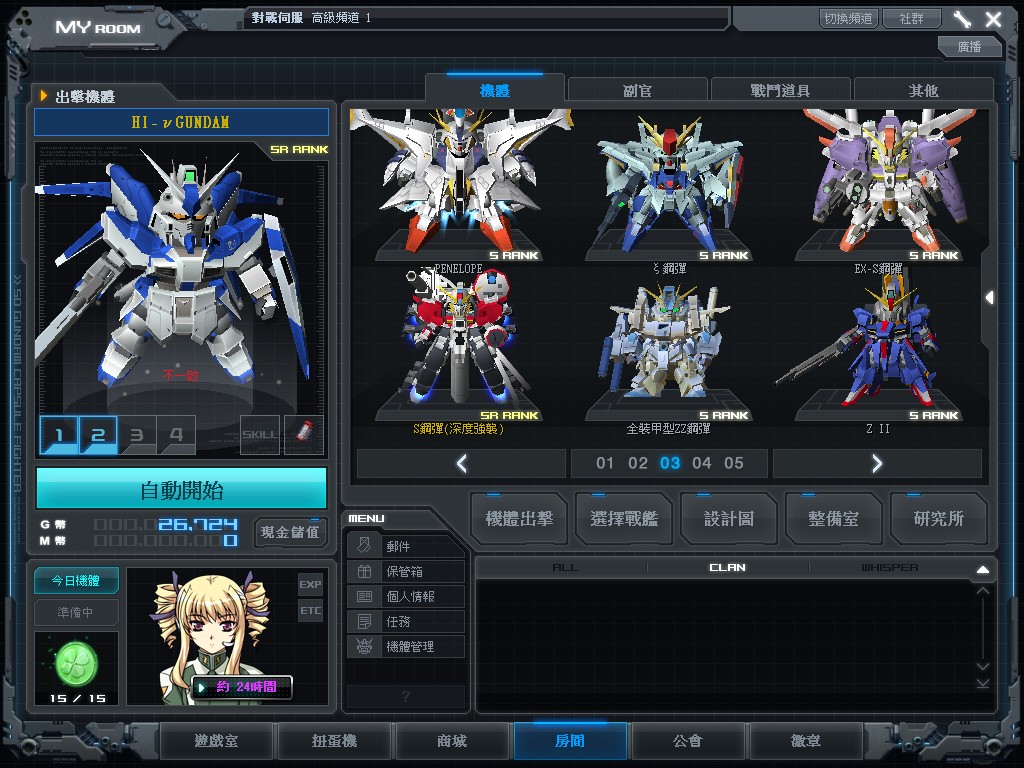Viewport: 1024px width, 768px height.
Task: Select the 扭蛋機 tab in bottom navigation
Action: [332, 741]
